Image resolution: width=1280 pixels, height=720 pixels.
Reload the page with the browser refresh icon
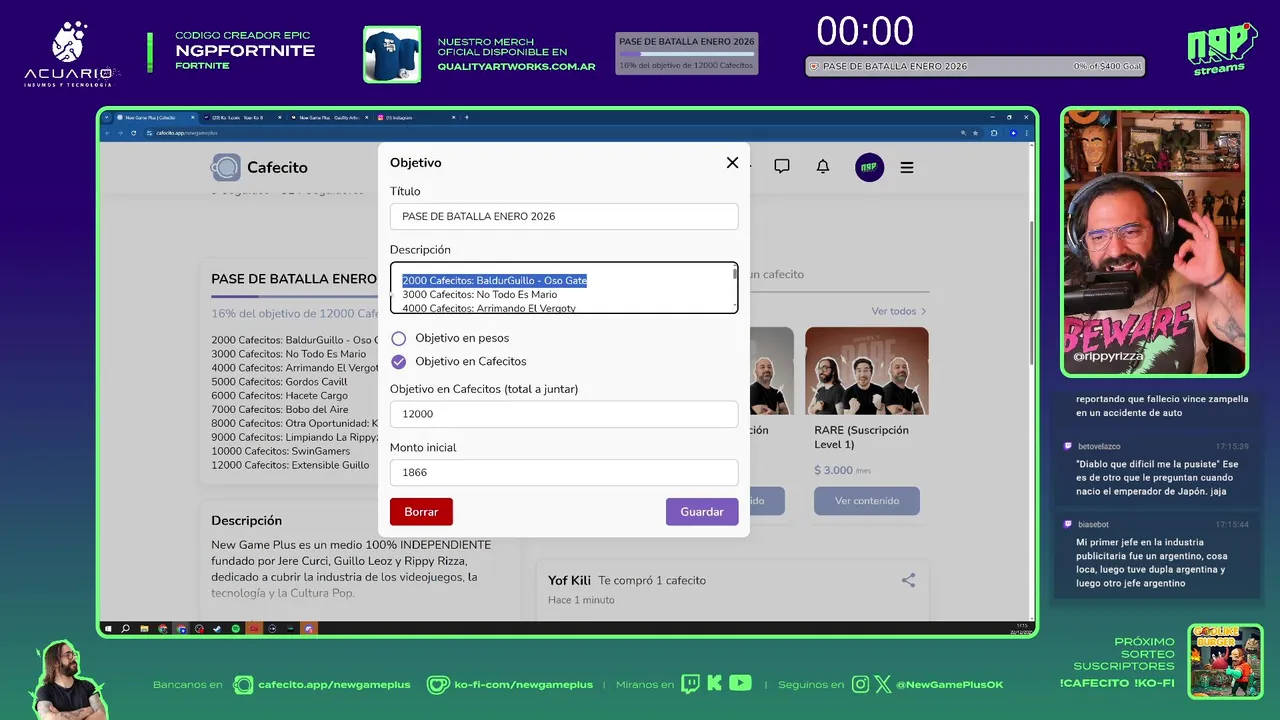pyautogui.click(x=134, y=133)
